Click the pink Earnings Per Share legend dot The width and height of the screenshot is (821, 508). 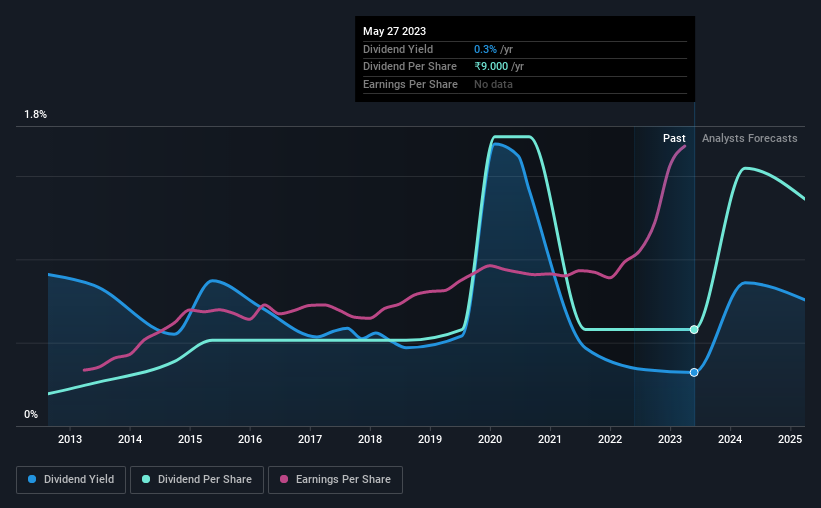pos(284,479)
